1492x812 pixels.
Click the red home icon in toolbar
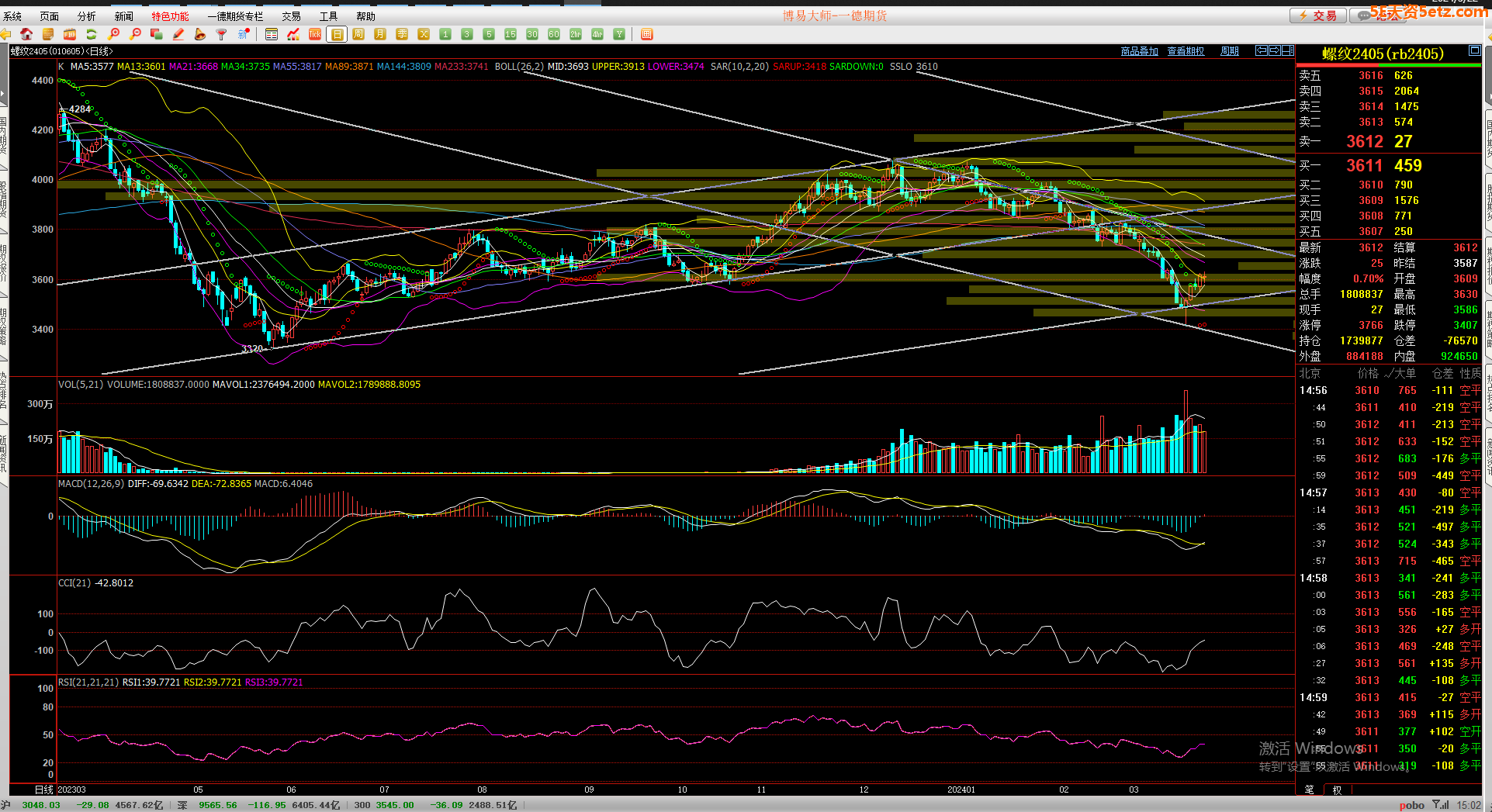pyautogui.click(x=26, y=34)
